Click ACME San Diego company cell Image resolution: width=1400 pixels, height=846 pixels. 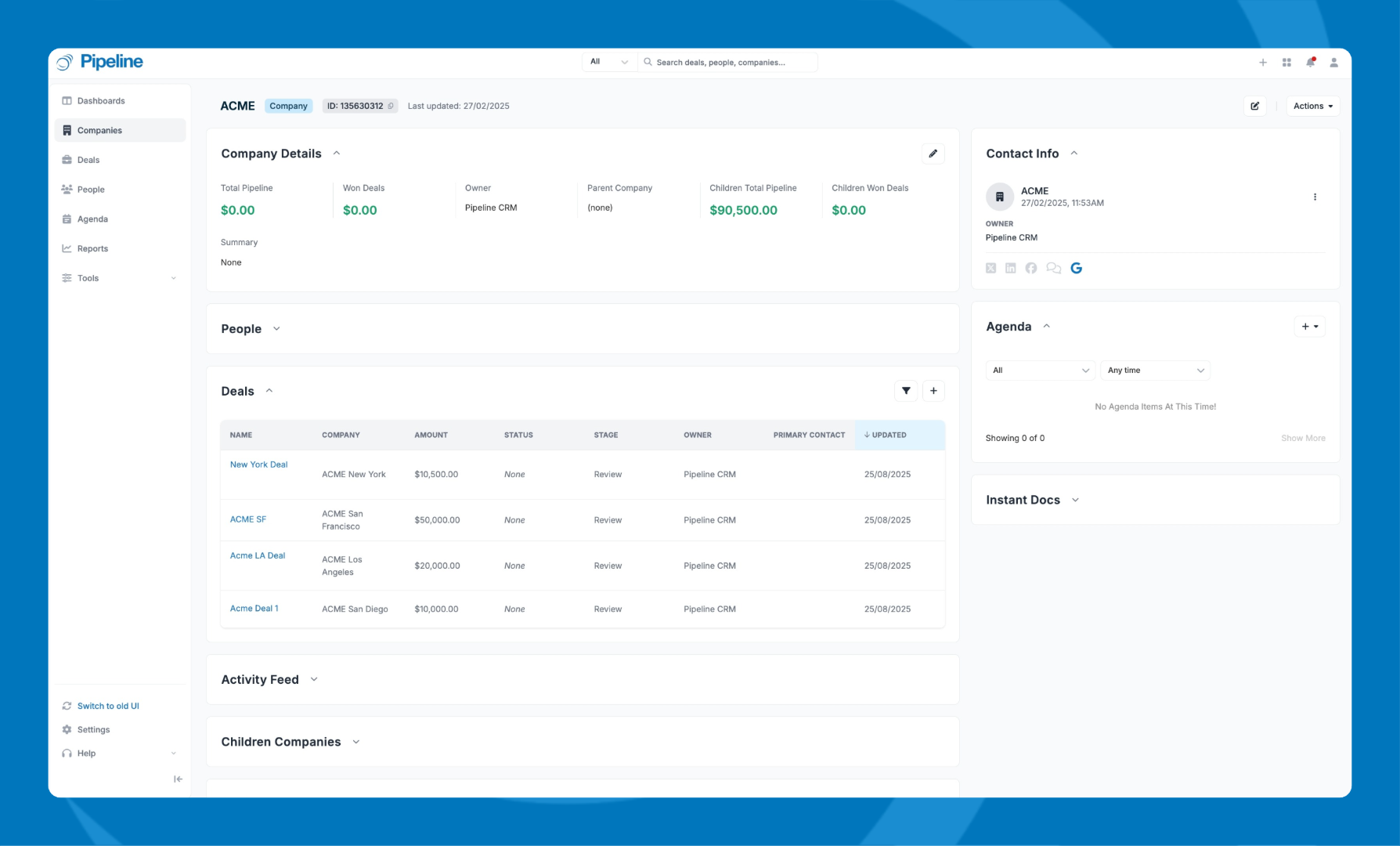pyautogui.click(x=355, y=609)
